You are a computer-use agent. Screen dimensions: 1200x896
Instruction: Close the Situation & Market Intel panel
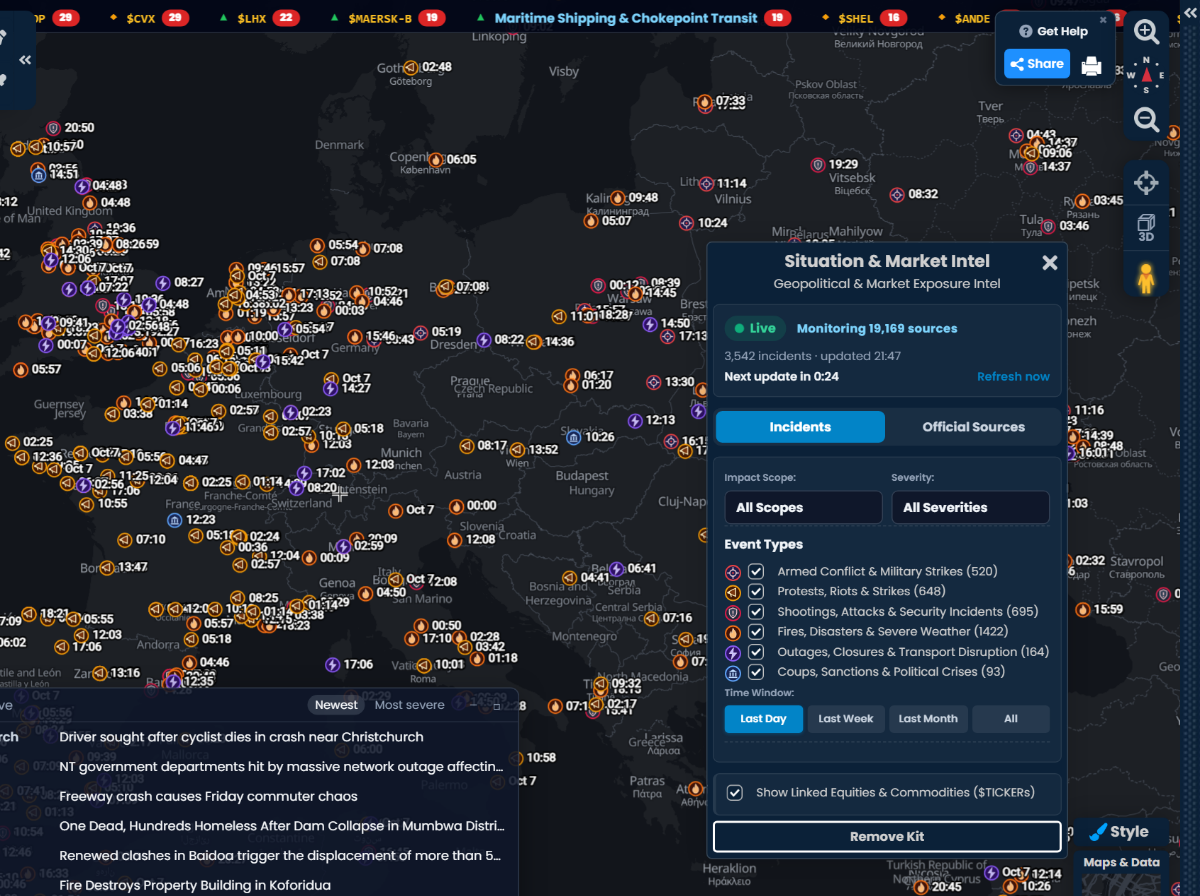[x=1049, y=263]
